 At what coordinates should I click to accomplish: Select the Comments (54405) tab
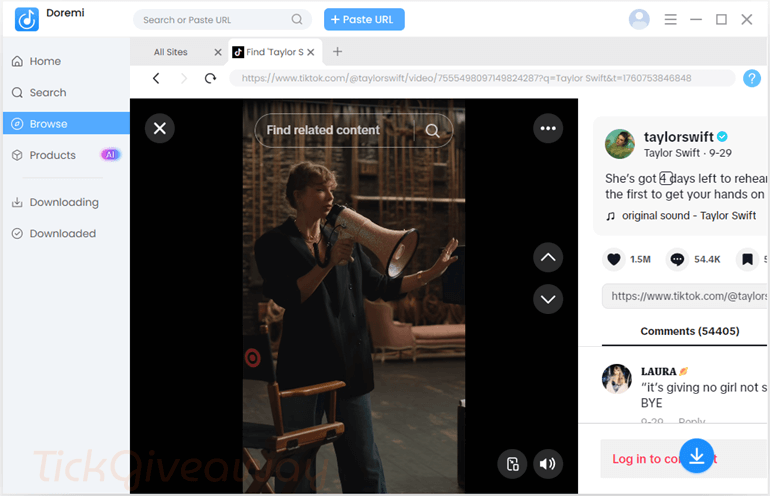689,331
